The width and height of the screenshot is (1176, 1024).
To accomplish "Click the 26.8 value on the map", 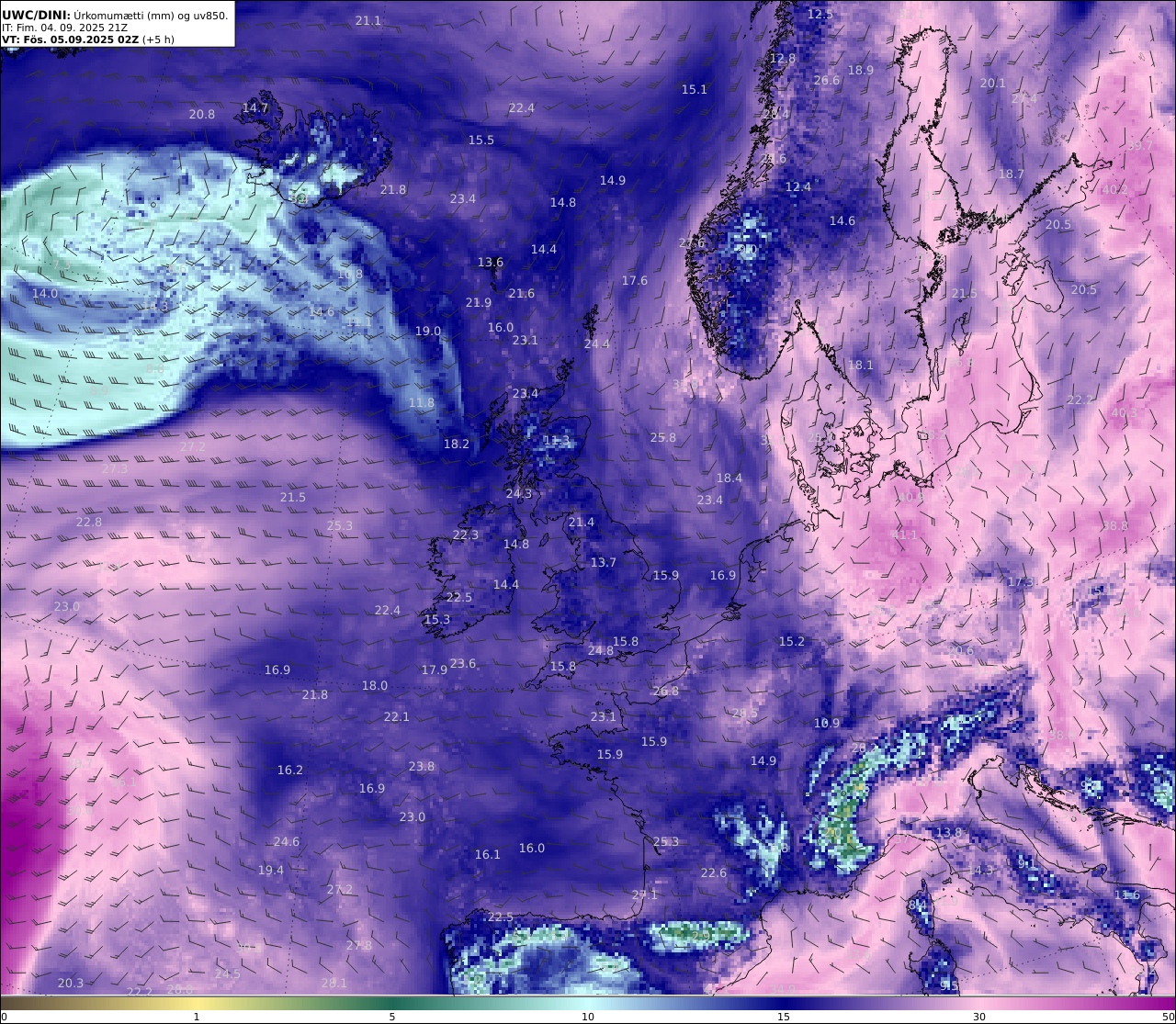I will click(x=666, y=691).
